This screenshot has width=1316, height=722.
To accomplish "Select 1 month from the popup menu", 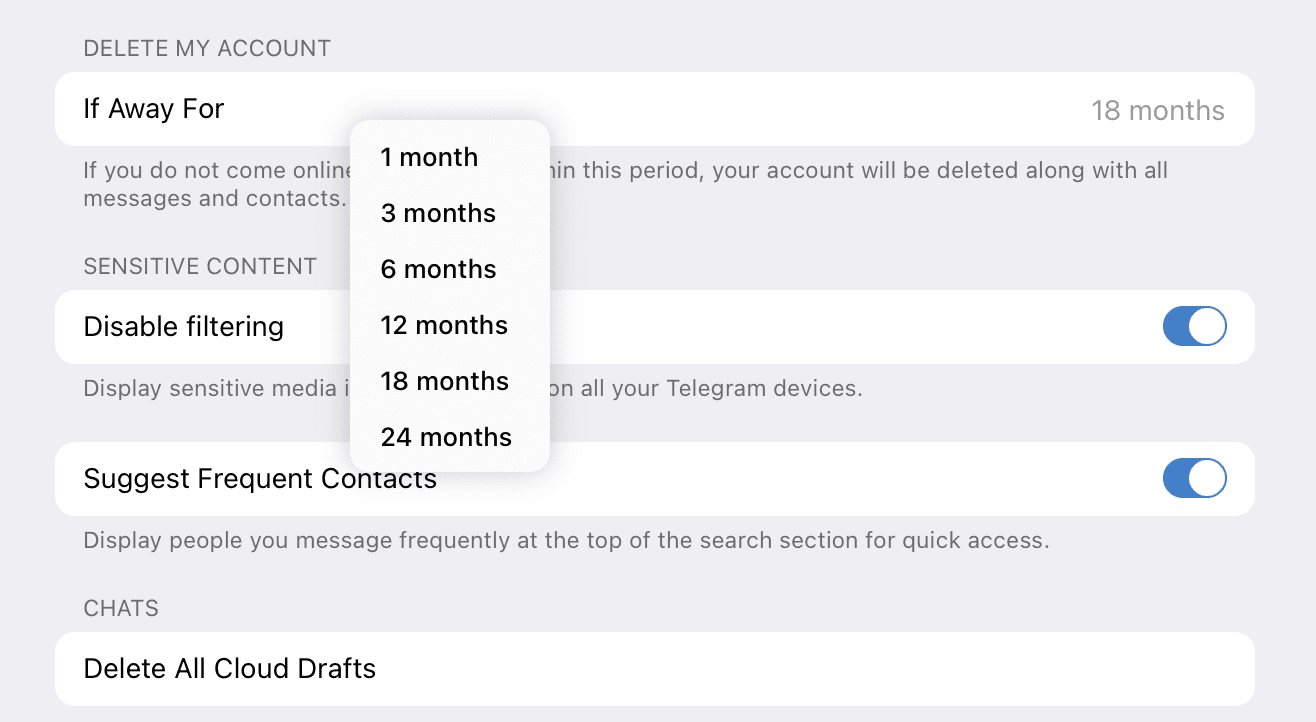I will (x=430, y=157).
